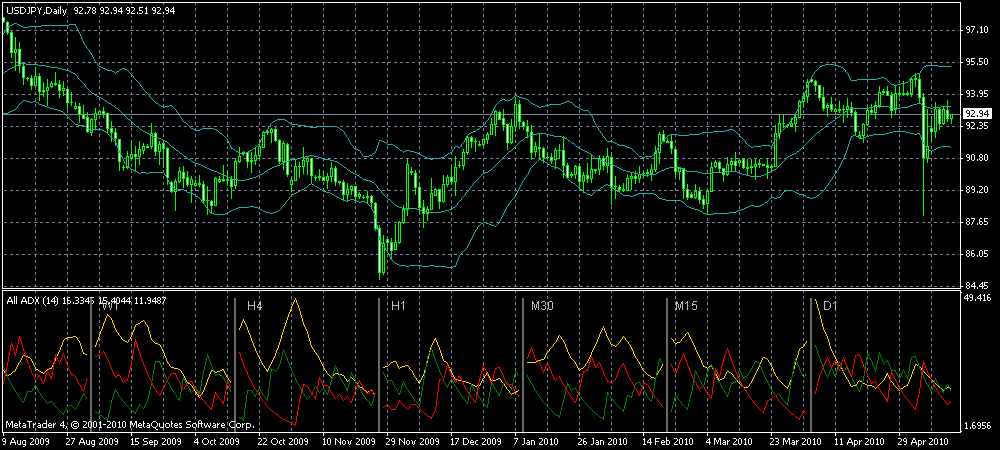The image size is (1000, 450).
Task: Select the M30 timeframe label in ADX panel
Action: point(542,307)
